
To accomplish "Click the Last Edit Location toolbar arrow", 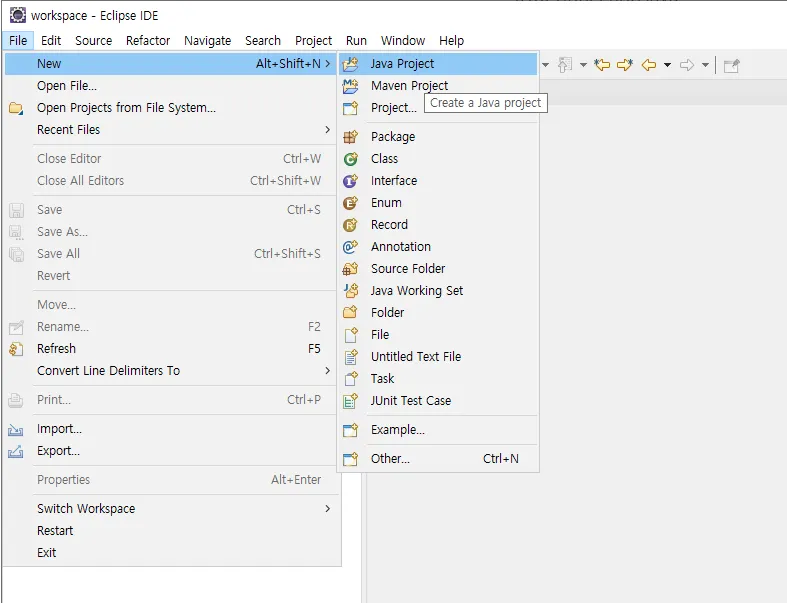I will tap(602, 65).
